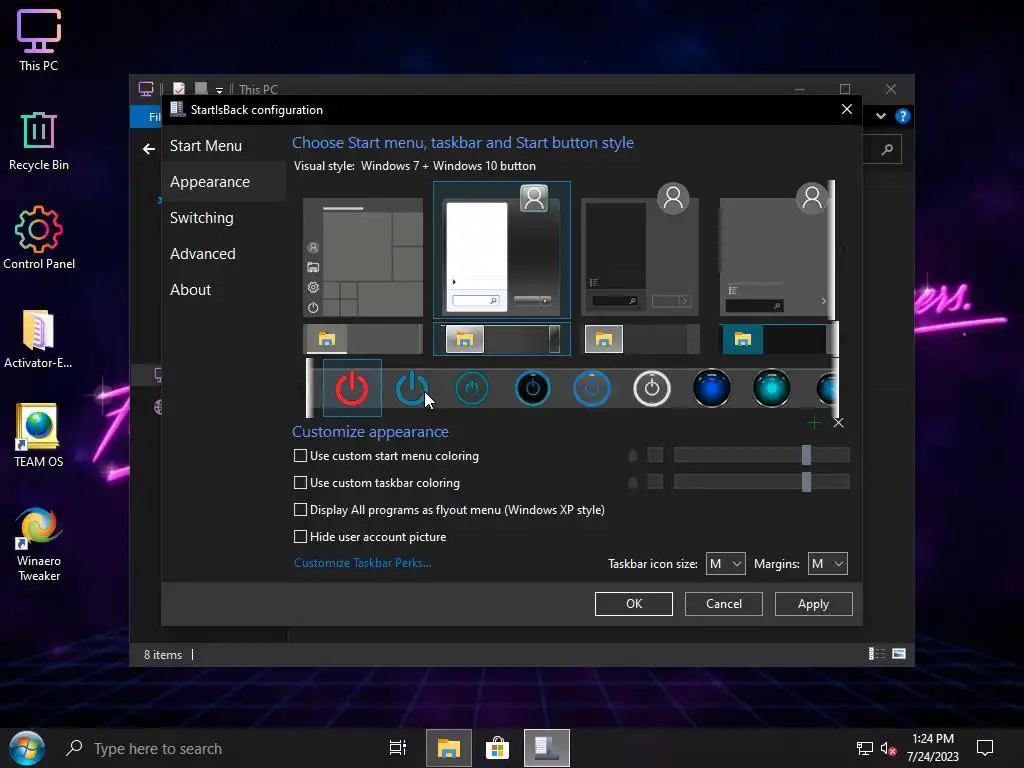Choose the white ring power Start button
Screen dimensions: 1024x768
point(652,388)
